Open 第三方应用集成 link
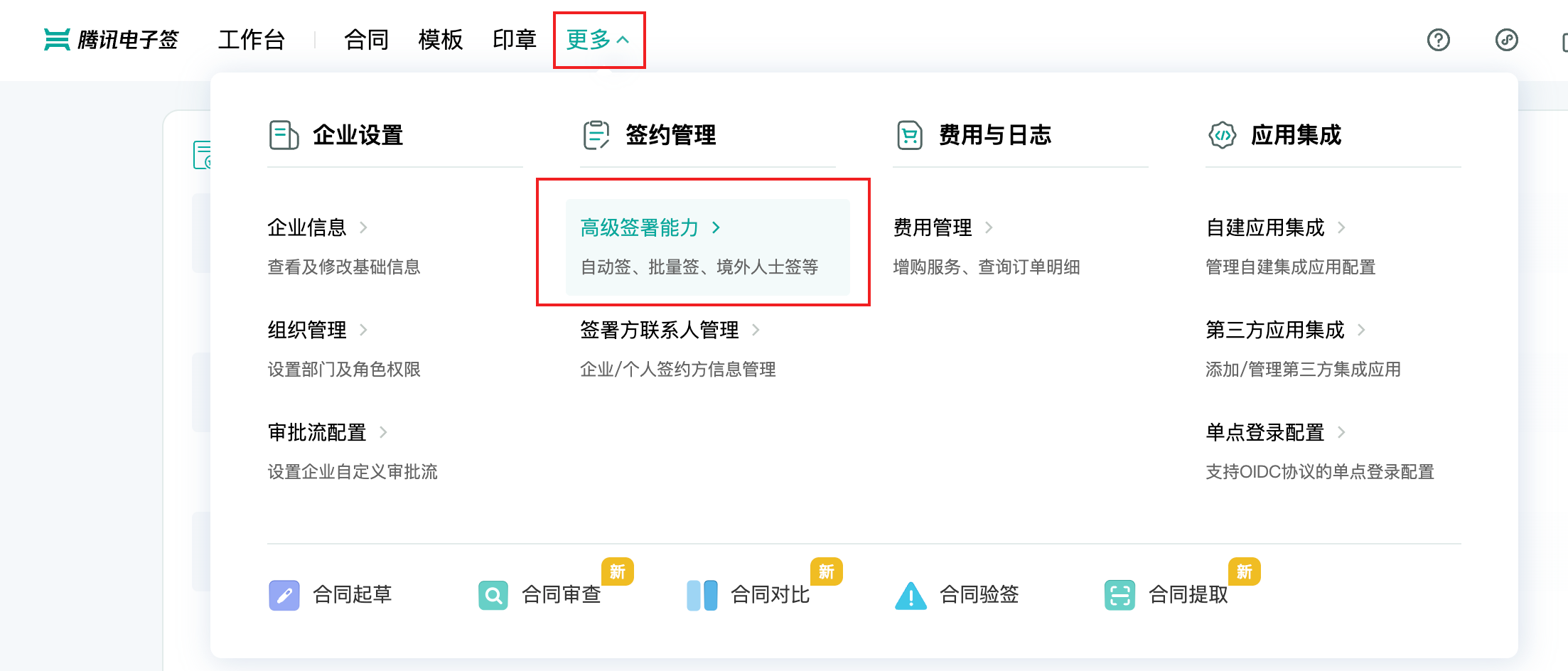The image size is (1568, 671). coord(1275,330)
